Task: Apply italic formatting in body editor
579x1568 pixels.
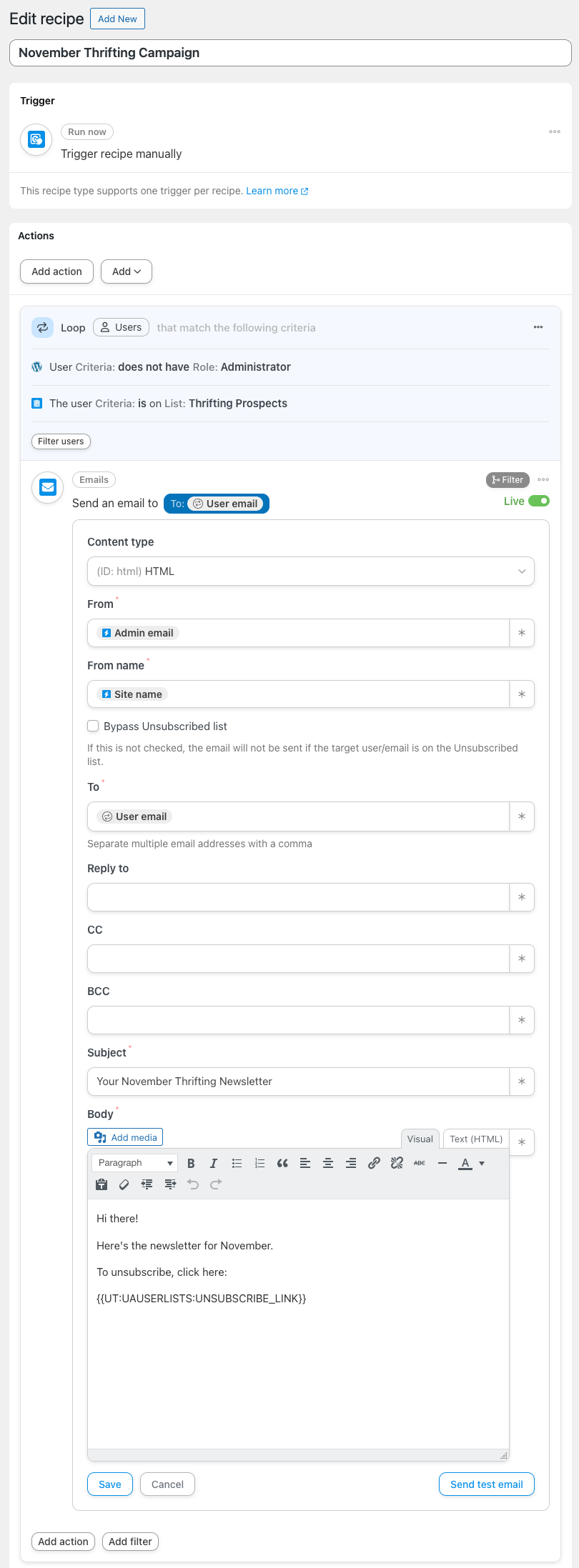Action: click(x=214, y=1163)
